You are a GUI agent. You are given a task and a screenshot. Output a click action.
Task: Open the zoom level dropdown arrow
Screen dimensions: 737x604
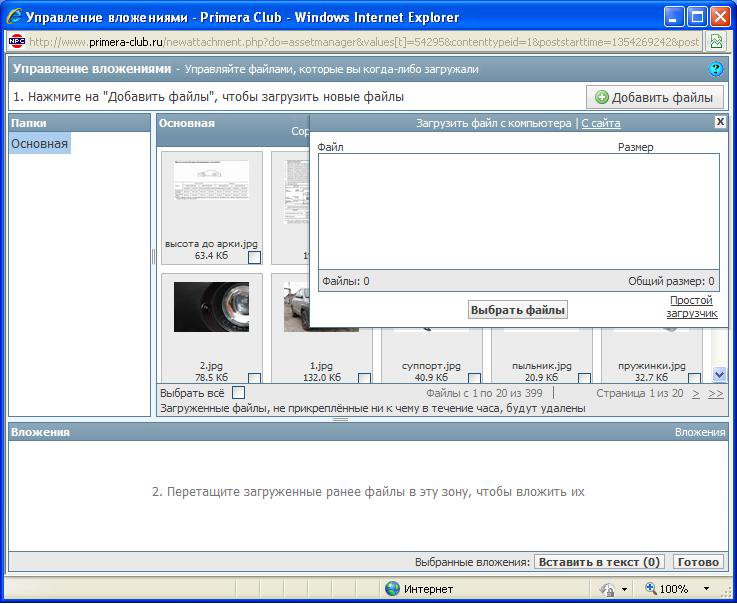click(706, 588)
